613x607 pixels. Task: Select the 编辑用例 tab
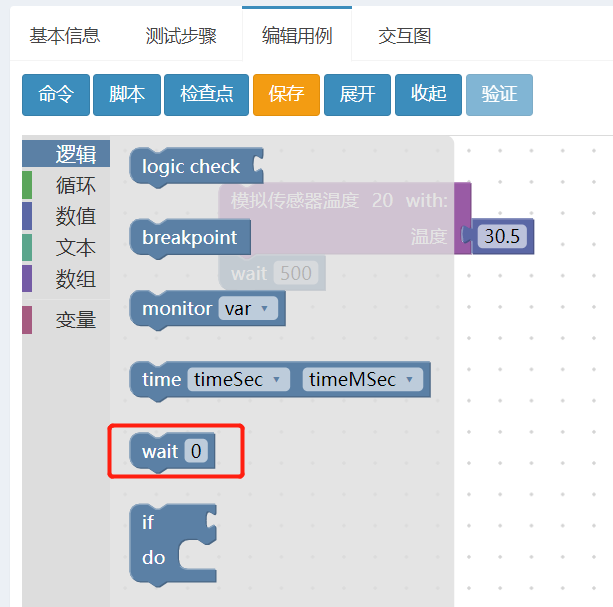click(297, 36)
